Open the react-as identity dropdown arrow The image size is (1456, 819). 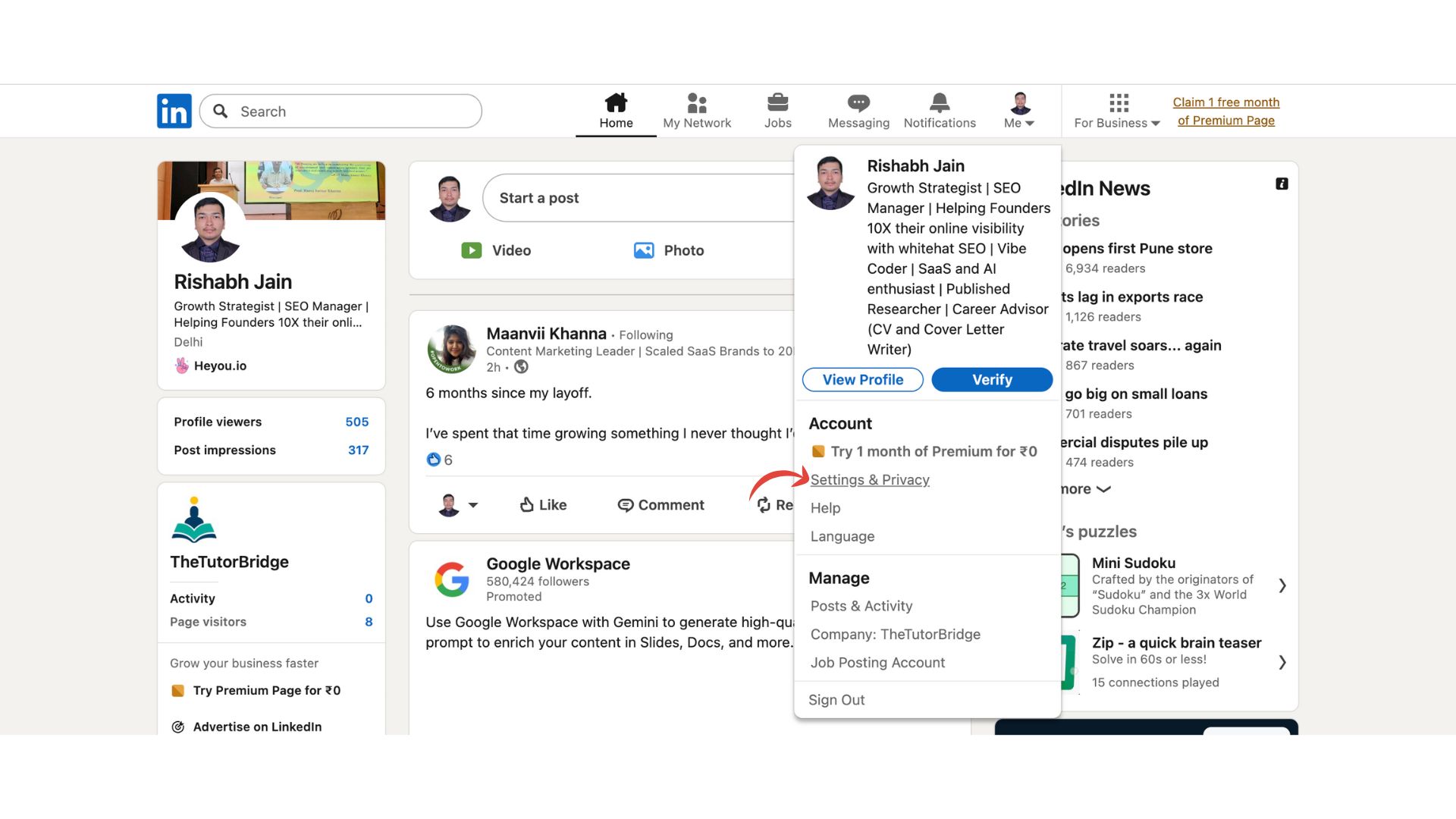473,505
